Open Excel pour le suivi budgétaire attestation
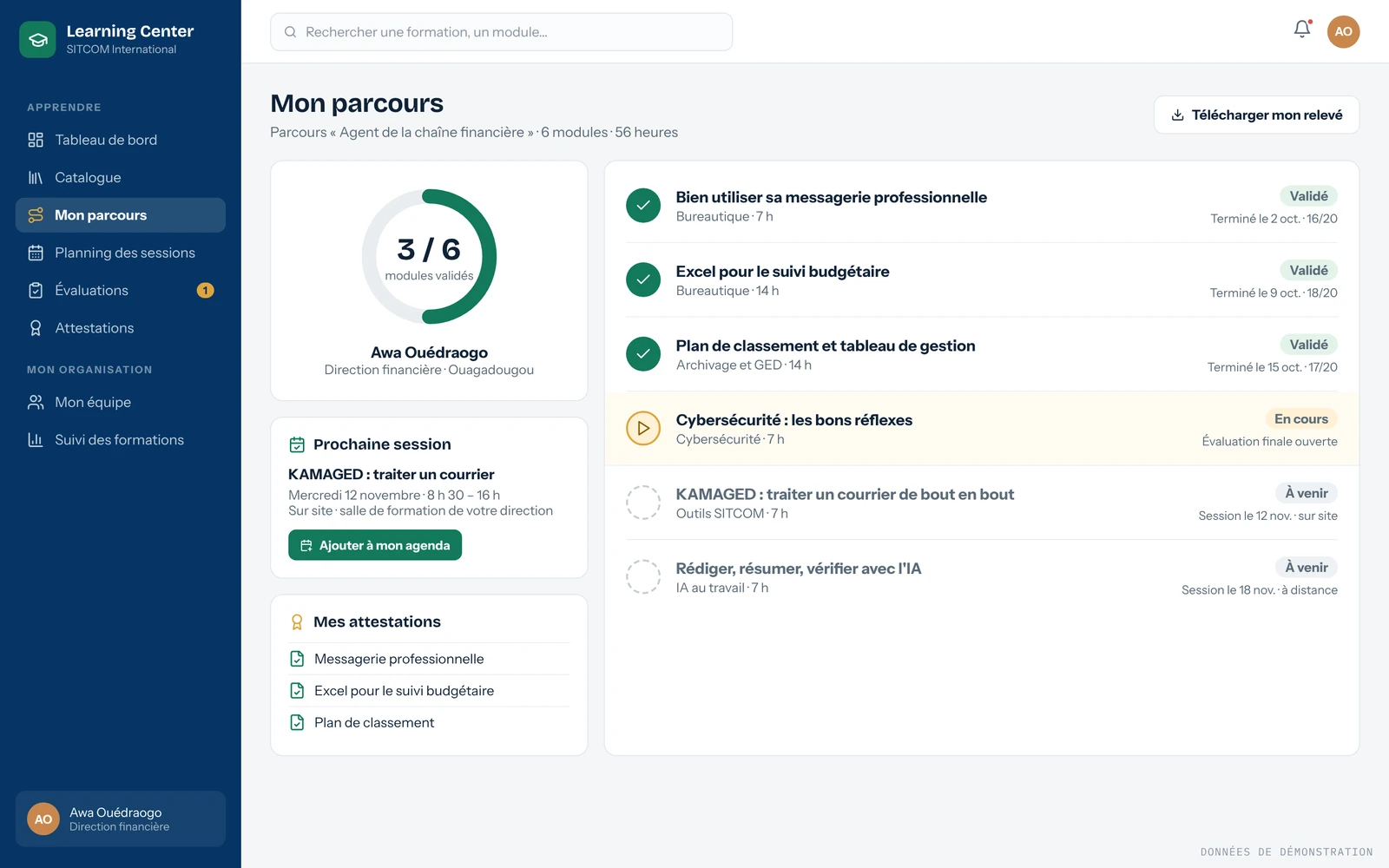 pyautogui.click(x=429, y=691)
